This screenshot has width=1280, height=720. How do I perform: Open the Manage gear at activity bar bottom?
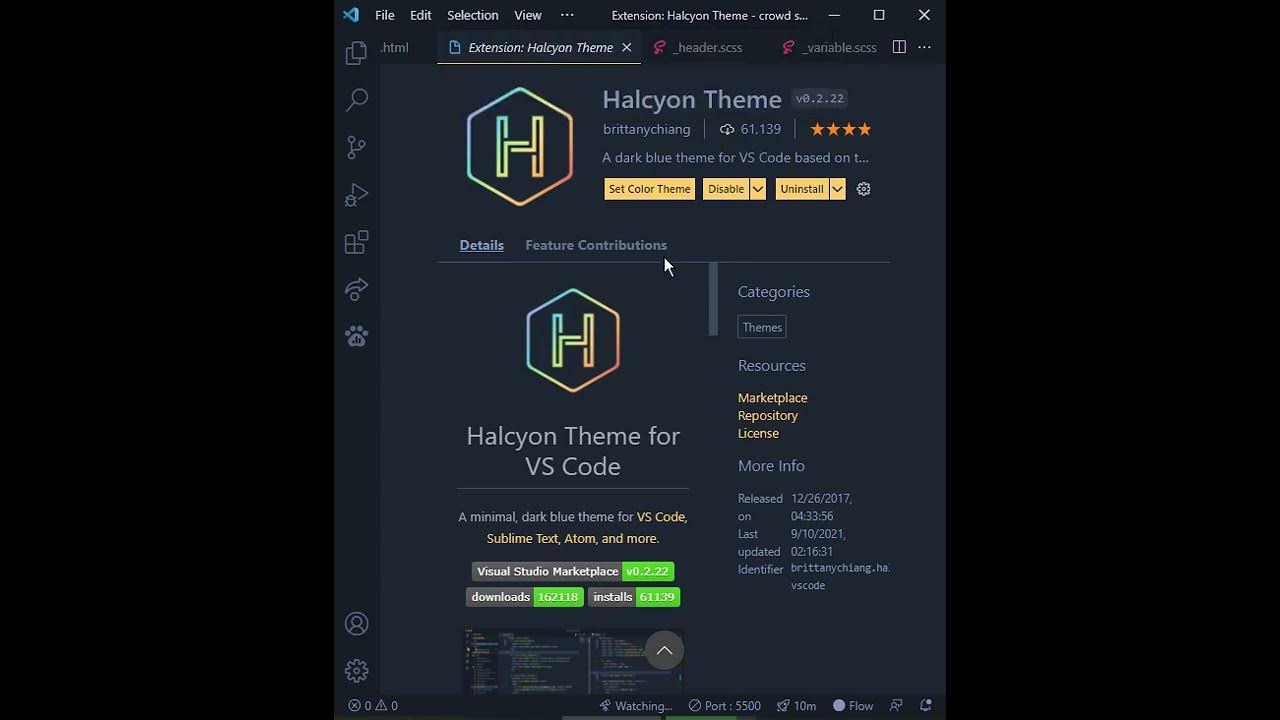click(x=356, y=671)
